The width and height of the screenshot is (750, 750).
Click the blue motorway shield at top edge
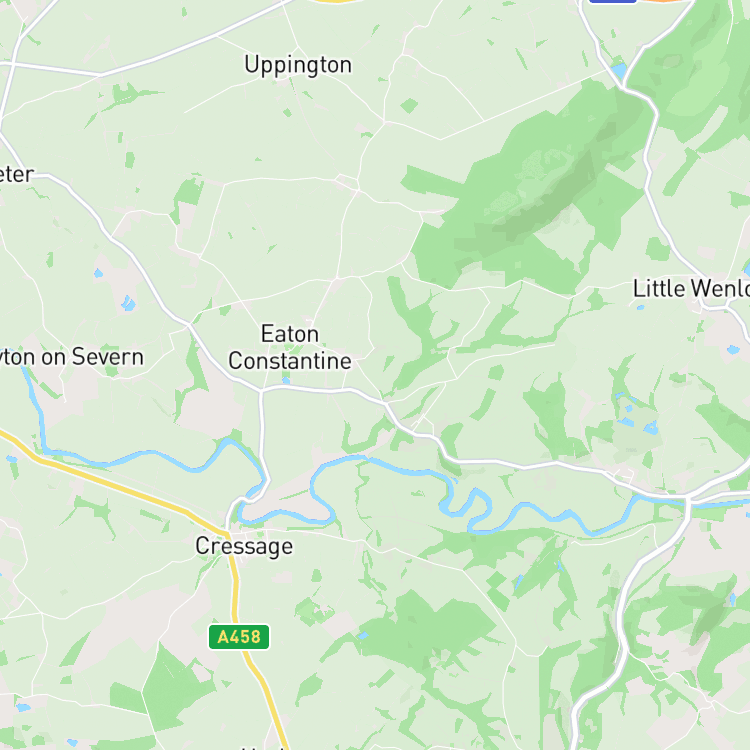point(612,1)
